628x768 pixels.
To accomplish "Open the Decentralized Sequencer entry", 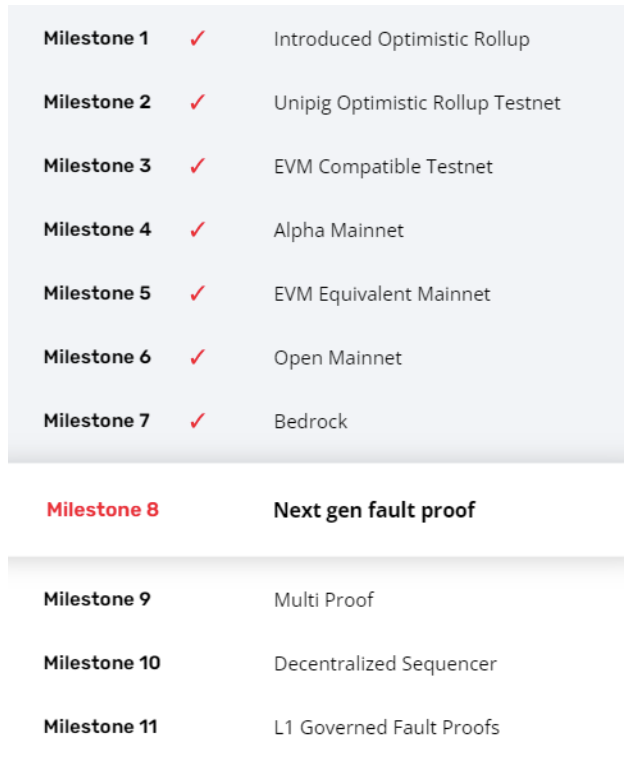I will [385, 664].
